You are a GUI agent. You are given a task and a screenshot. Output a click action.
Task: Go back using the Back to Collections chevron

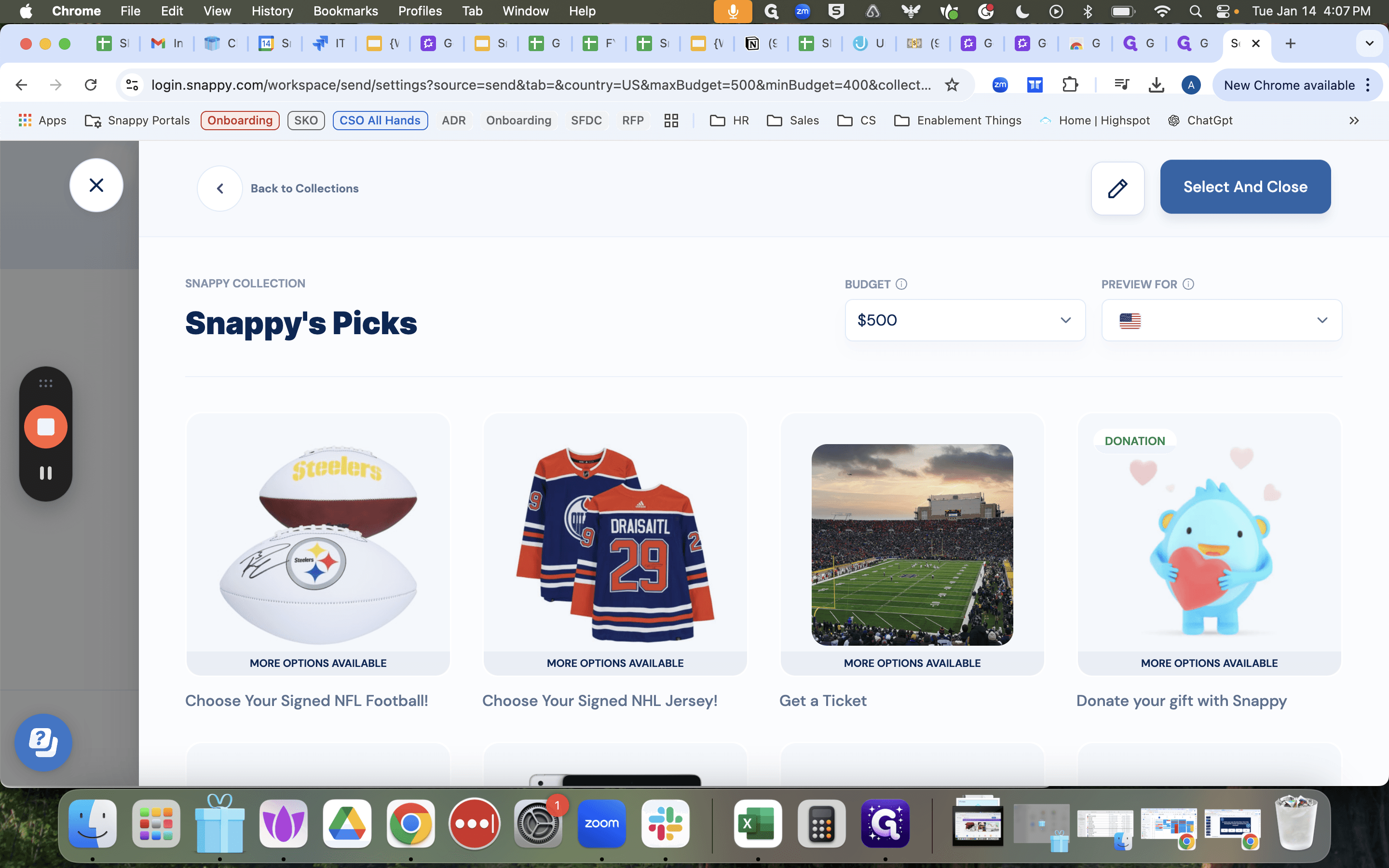[220, 188]
